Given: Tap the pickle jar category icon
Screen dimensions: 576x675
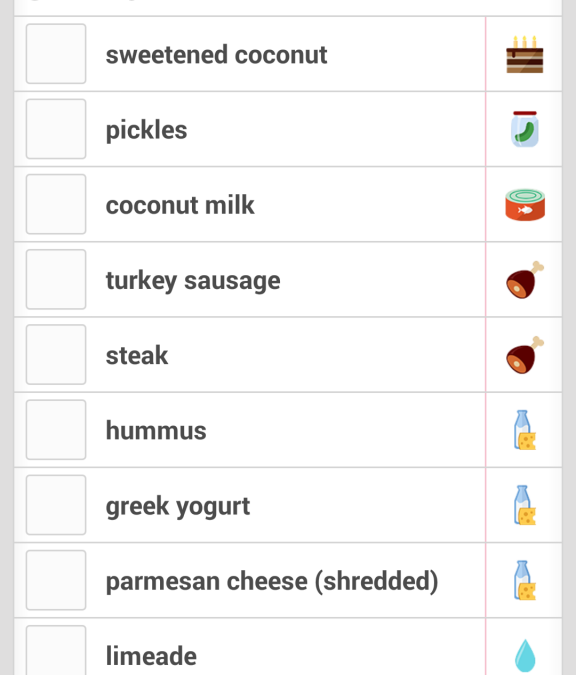Looking at the screenshot, I should pyautogui.click(x=524, y=129).
